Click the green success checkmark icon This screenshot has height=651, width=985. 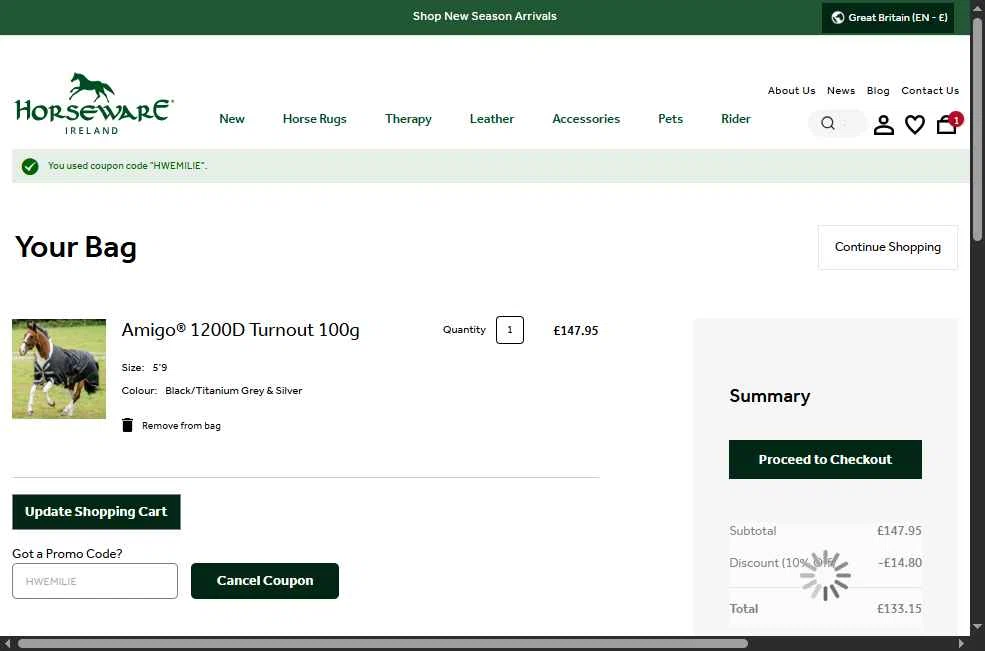point(30,166)
